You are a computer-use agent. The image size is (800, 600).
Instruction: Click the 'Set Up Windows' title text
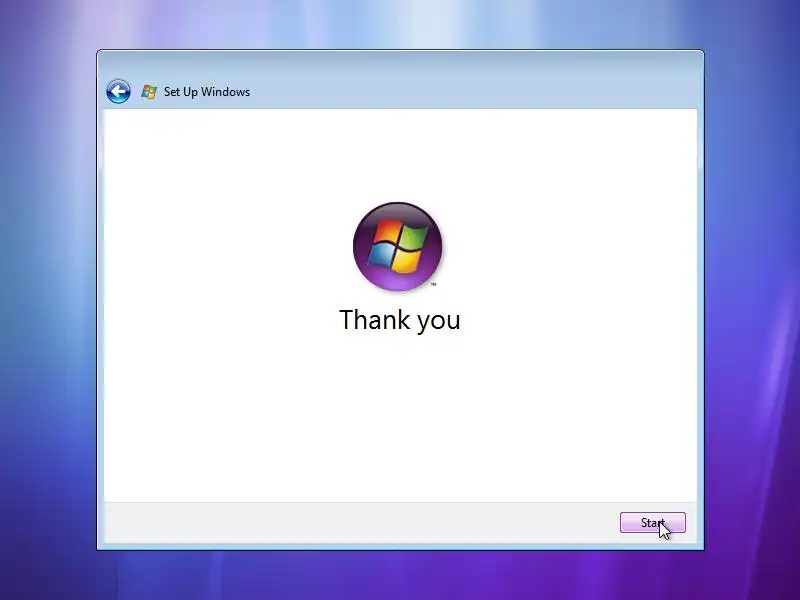tap(207, 92)
